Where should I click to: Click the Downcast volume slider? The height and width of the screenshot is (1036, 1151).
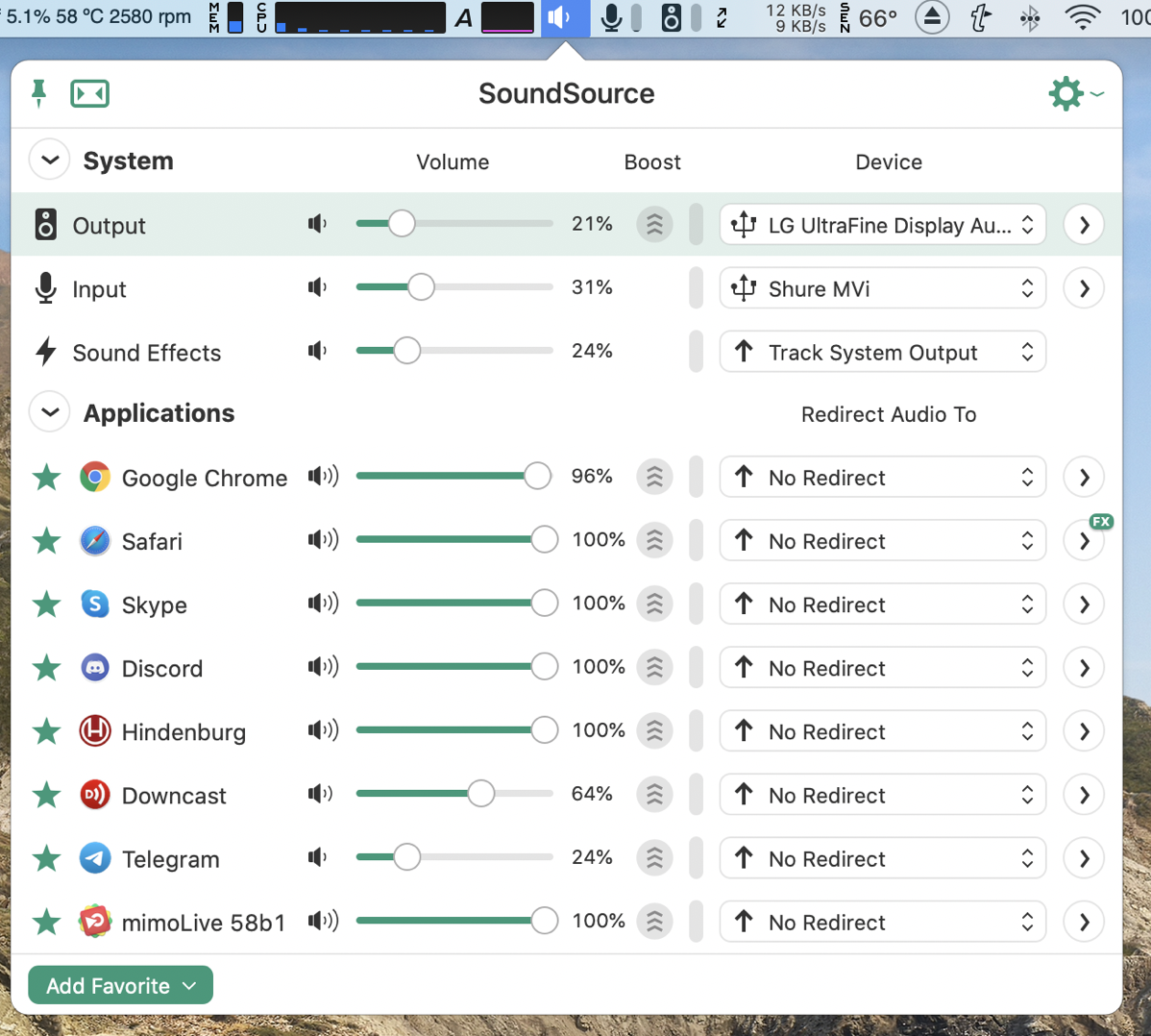tap(453, 794)
